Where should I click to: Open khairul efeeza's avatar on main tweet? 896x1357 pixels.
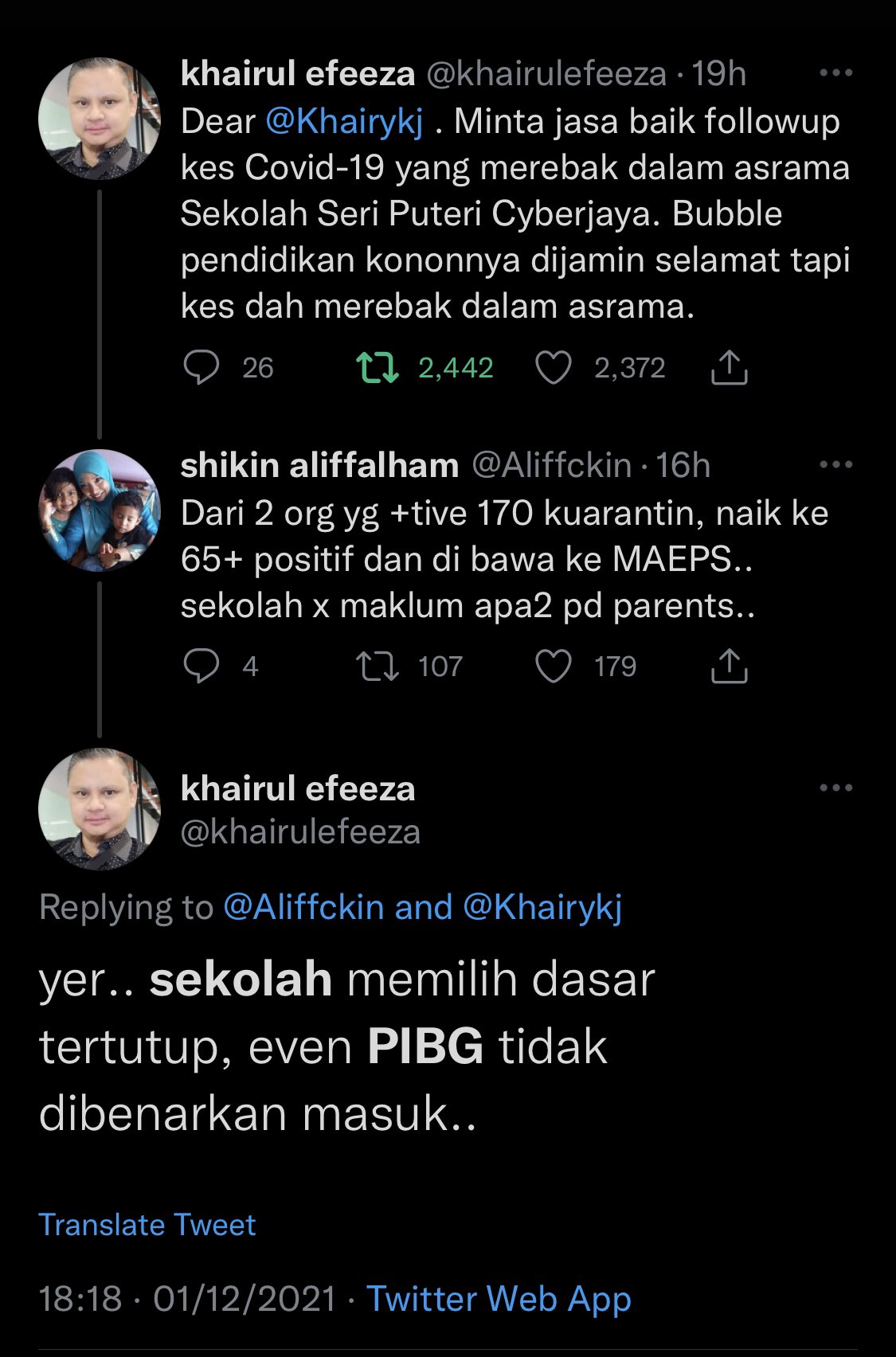[100, 808]
